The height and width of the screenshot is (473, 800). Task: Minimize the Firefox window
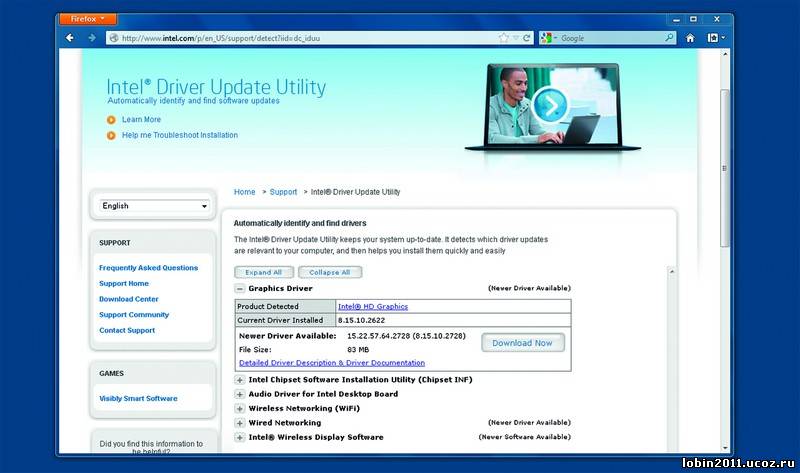(676, 19)
